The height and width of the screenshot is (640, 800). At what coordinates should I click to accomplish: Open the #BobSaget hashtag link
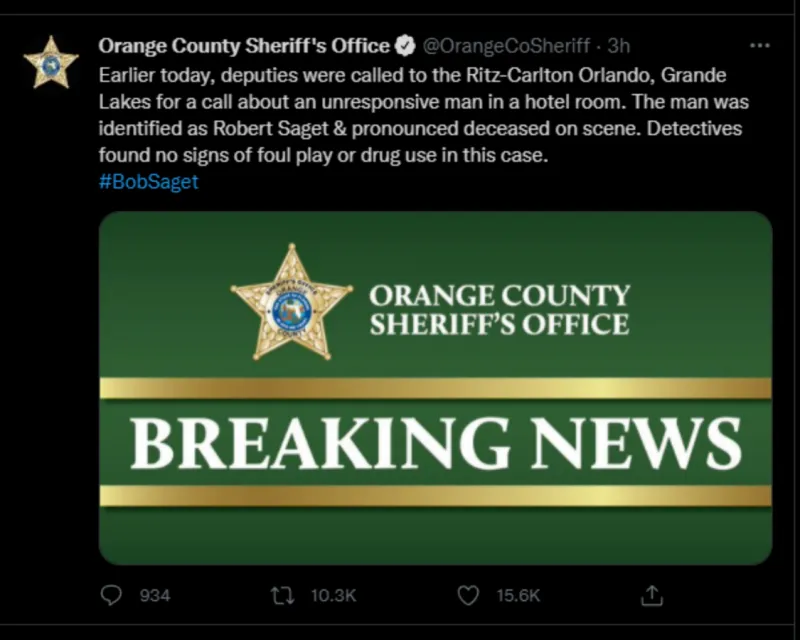tap(148, 182)
